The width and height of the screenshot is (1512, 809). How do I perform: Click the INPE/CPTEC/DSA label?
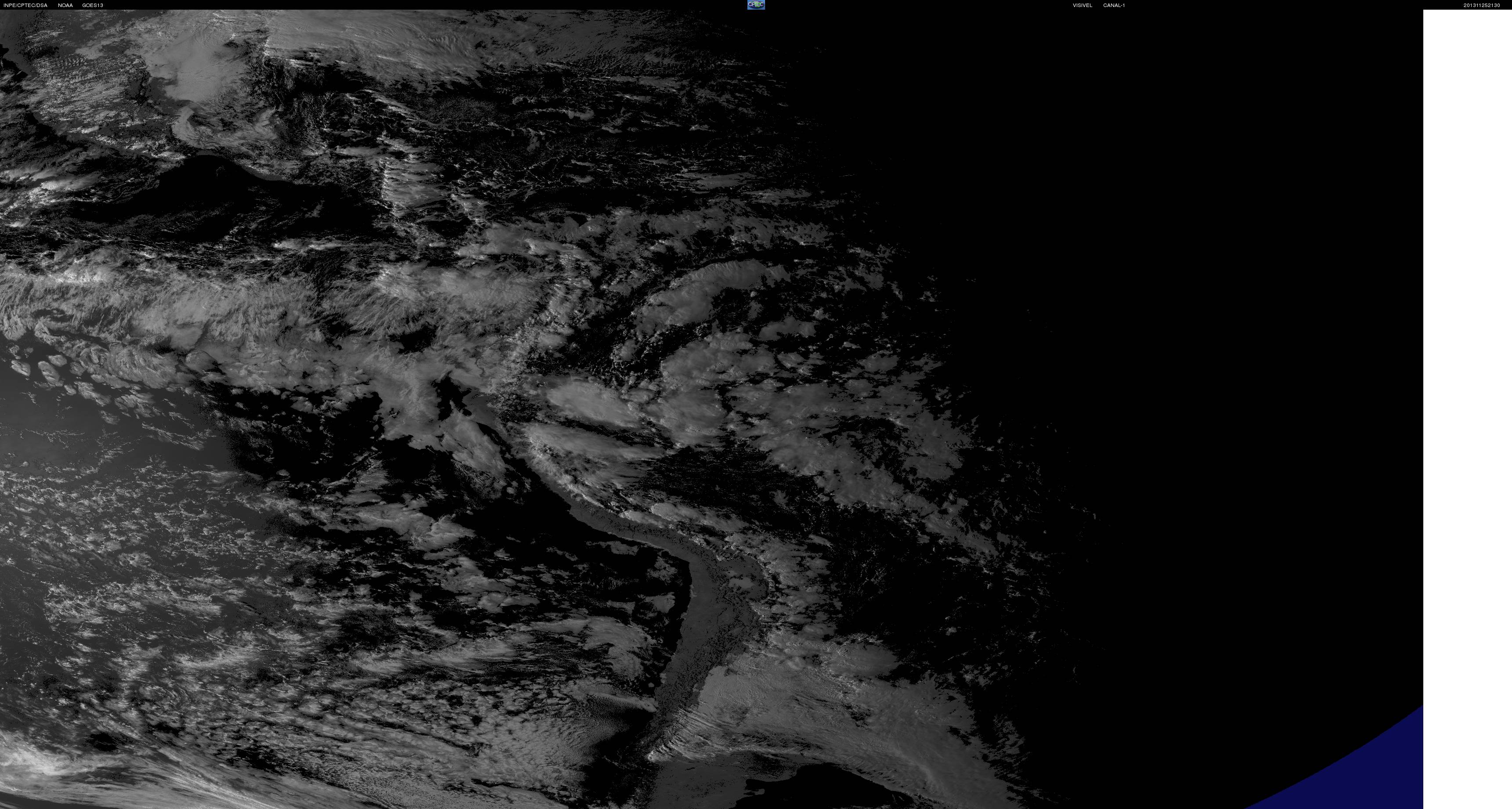25,5
